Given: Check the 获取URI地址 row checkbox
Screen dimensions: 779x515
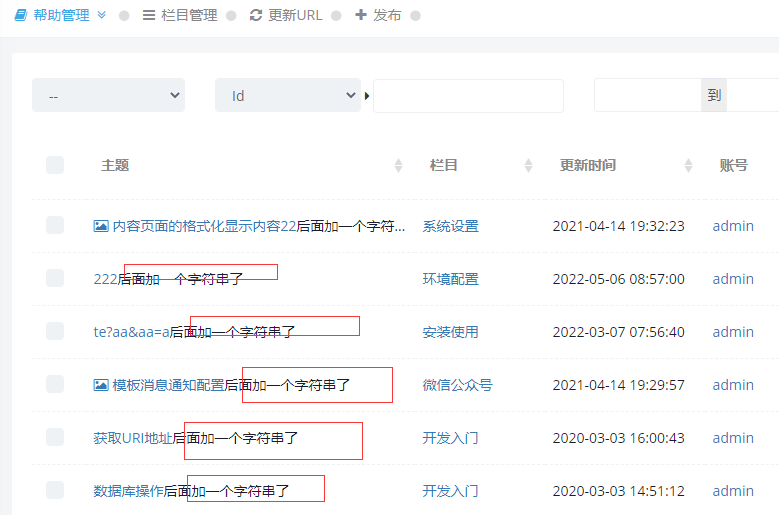Looking at the screenshot, I should [55, 438].
